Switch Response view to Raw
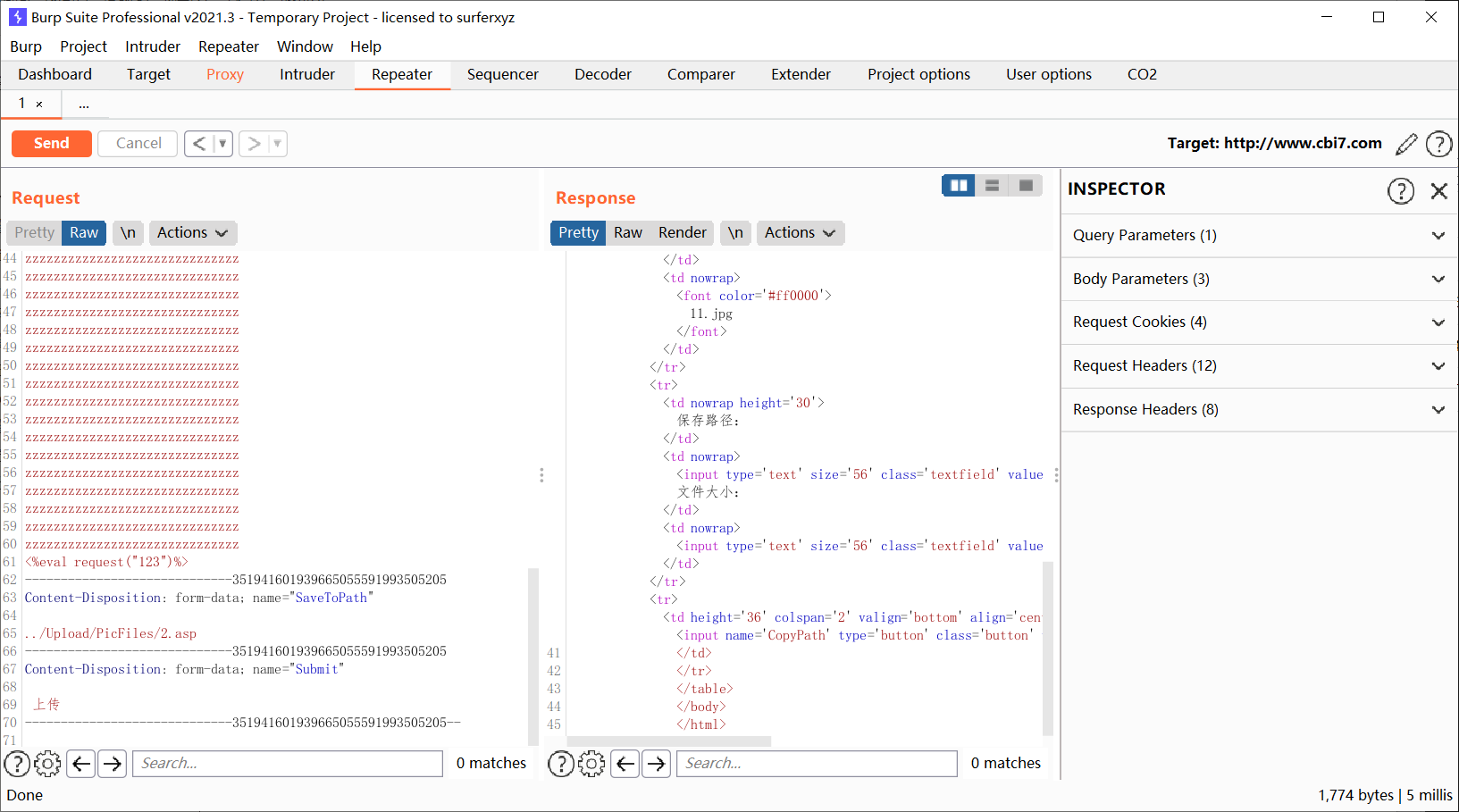This screenshot has width=1459, height=812. [628, 233]
